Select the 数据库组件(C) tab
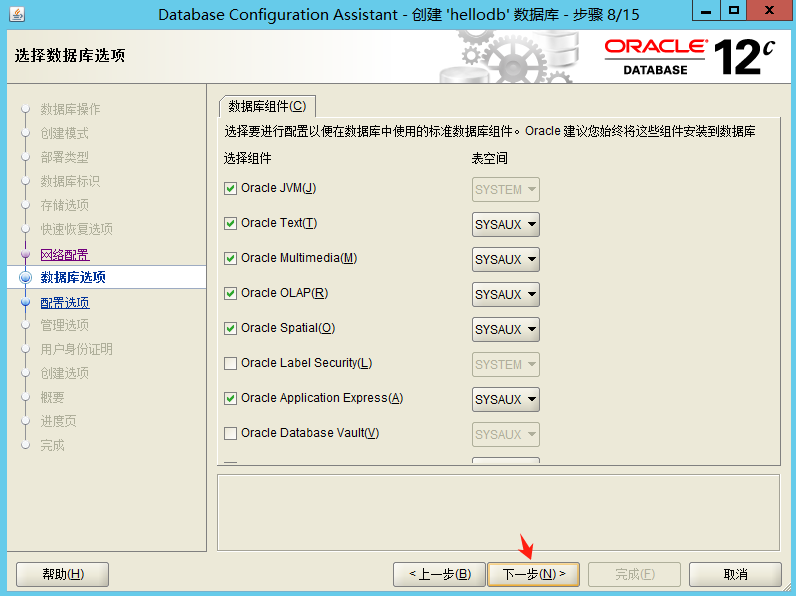796x596 pixels. point(267,106)
